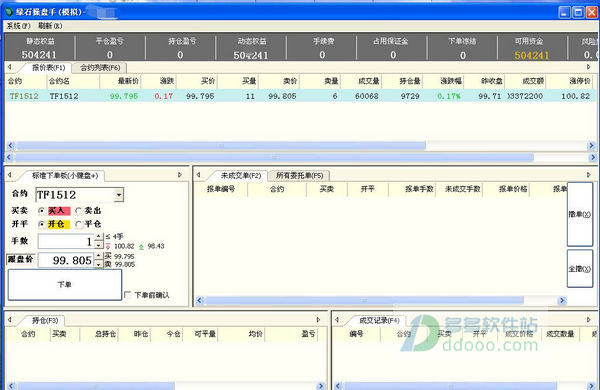Select the 成交记录(F4) tab
600x390 pixels.
click(x=379, y=320)
